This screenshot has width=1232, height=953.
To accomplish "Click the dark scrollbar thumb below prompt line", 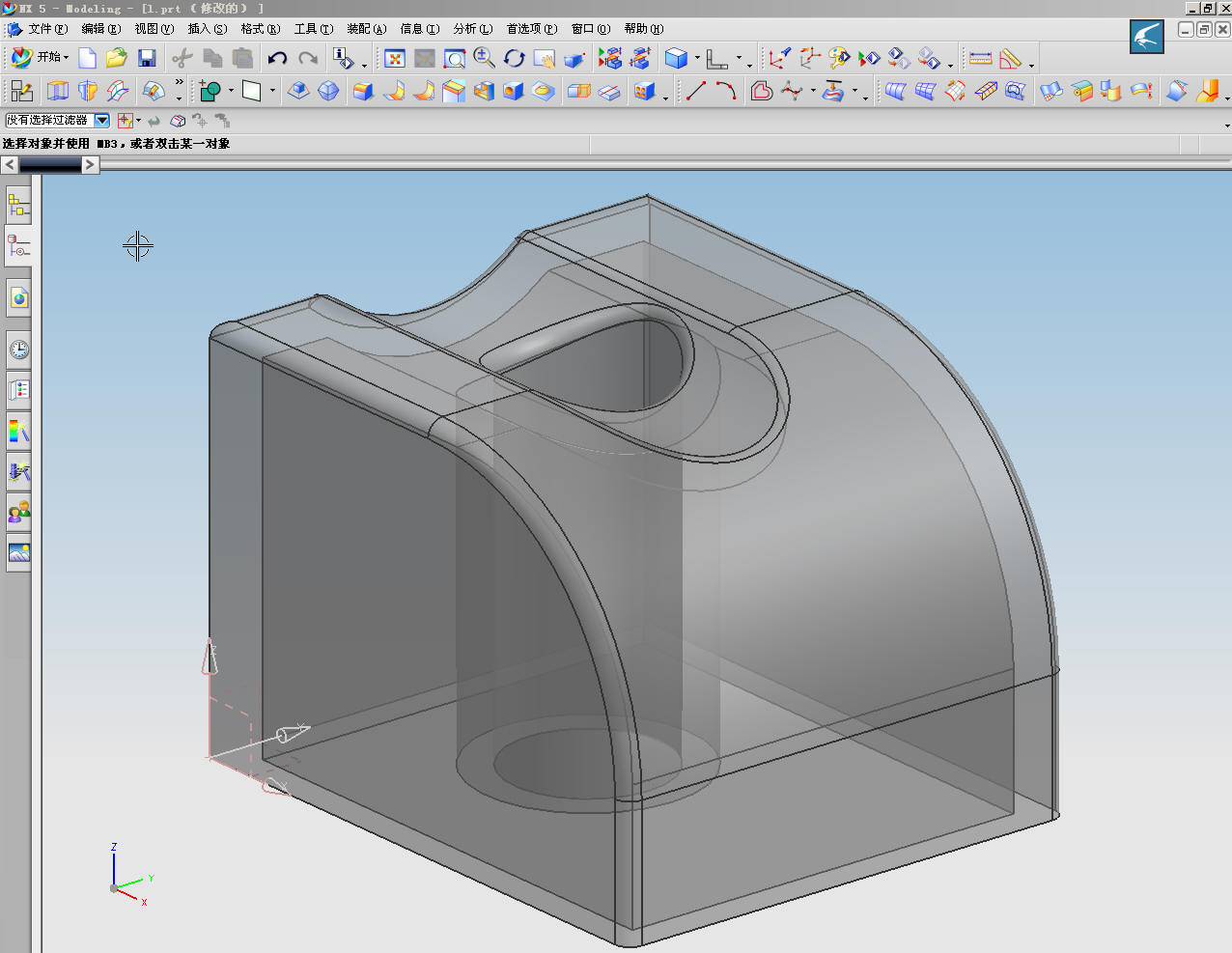I will tap(50, 165).
